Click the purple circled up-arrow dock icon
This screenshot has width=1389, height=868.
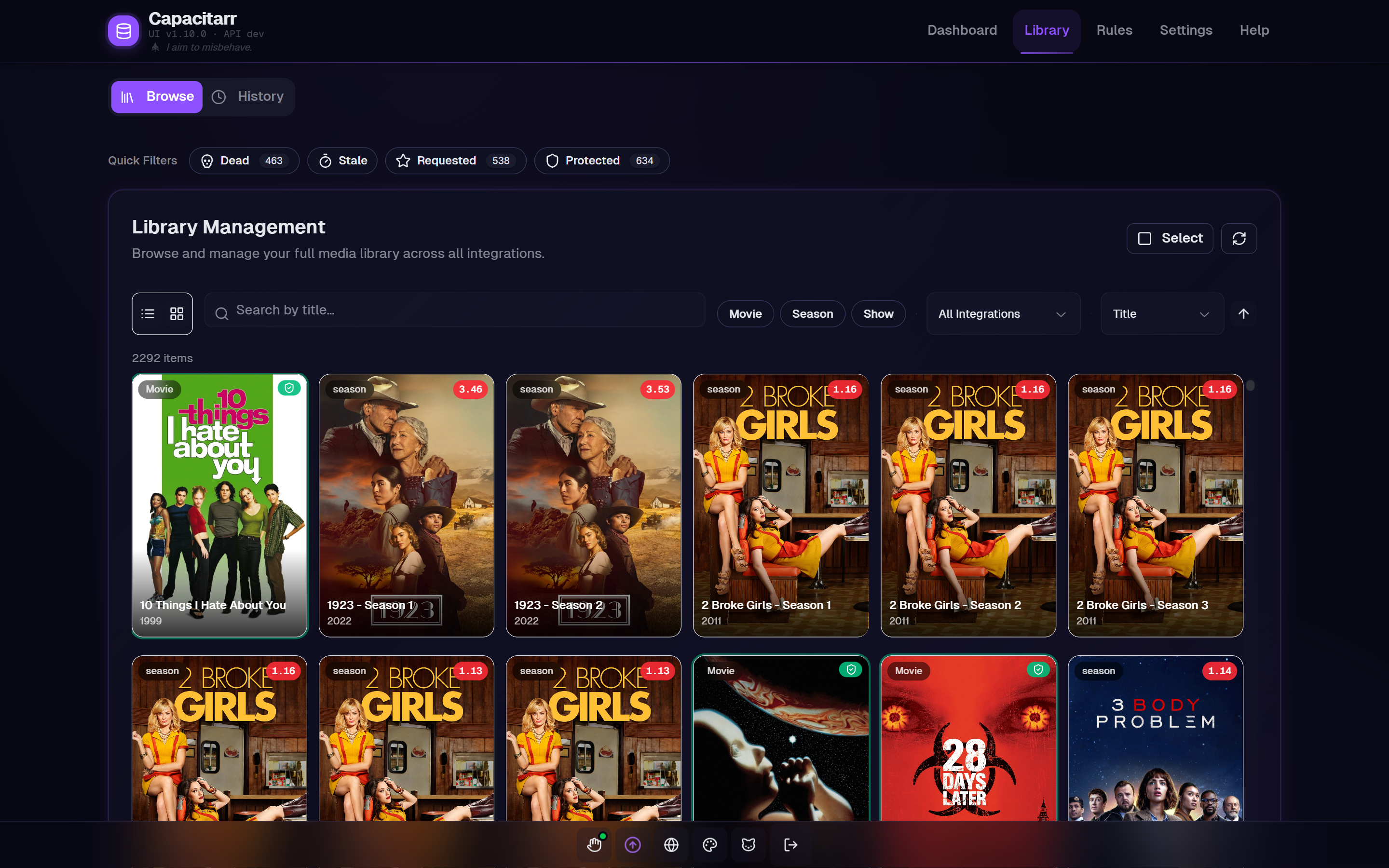pos(632,844)
